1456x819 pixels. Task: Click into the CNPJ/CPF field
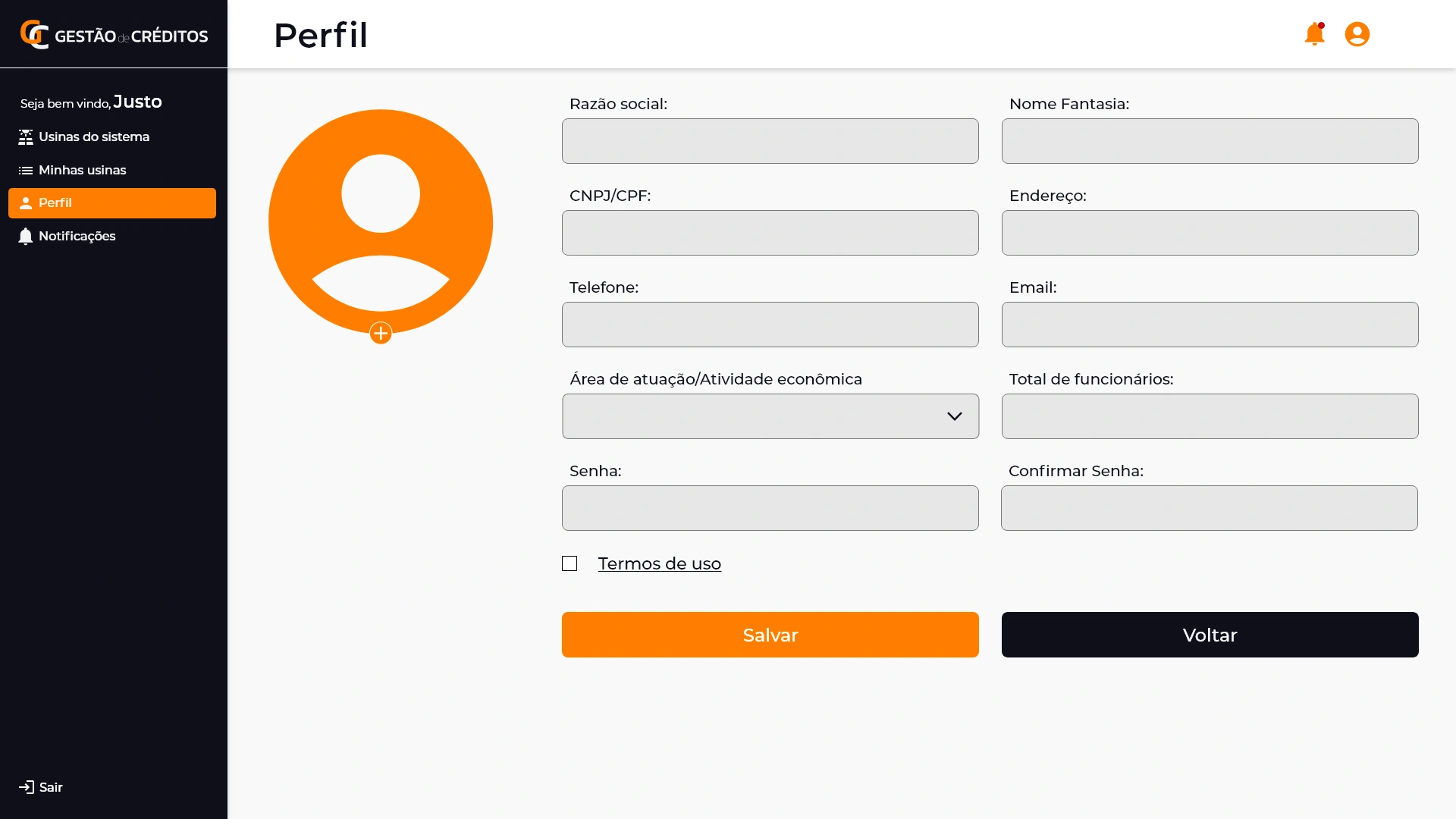click(770, 233)
